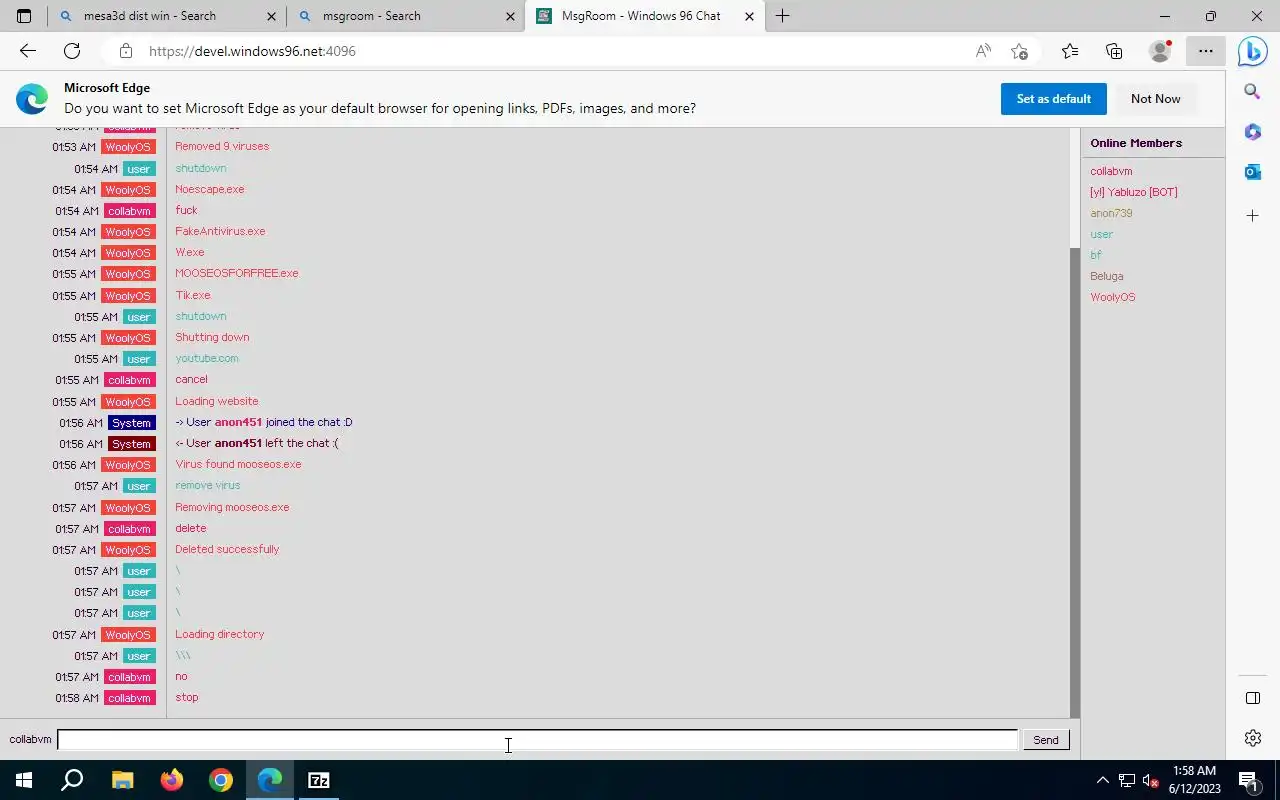Close the msgroom Search tab
The height and width of the screenshot is (800, 1280).
(510, 16)
